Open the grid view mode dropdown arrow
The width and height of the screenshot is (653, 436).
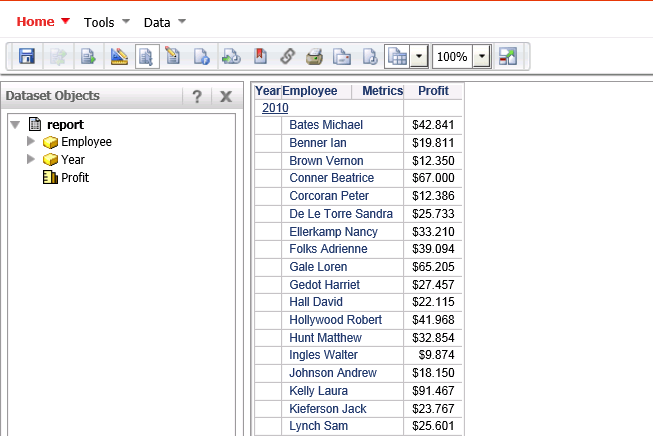pyautogui.click(x=419, y=56)
